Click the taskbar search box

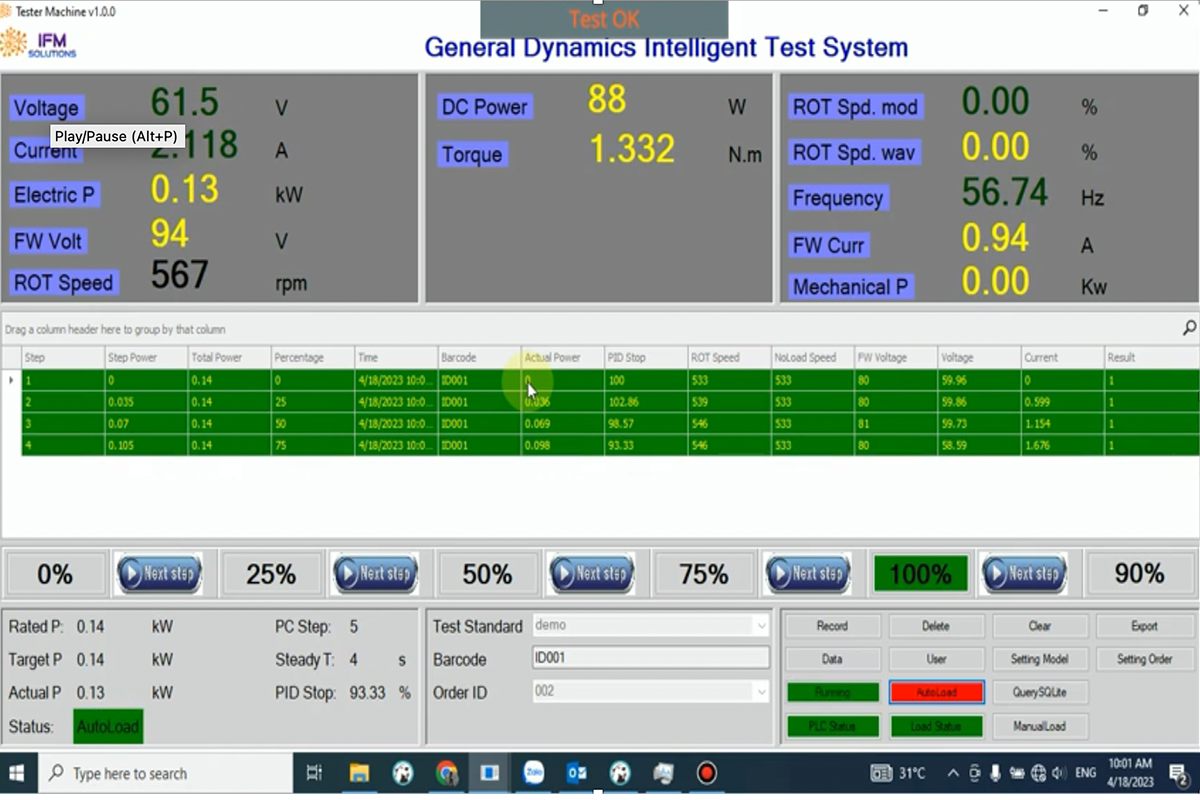(164, 773)
